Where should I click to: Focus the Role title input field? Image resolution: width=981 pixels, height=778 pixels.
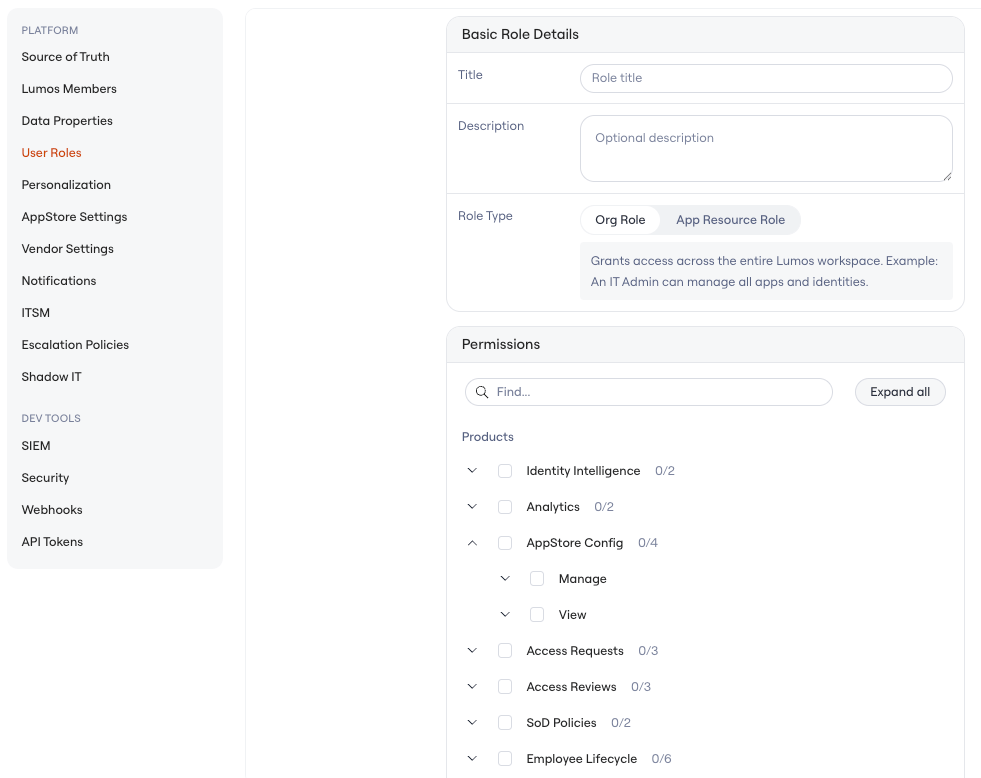click(x=766, y=78)
